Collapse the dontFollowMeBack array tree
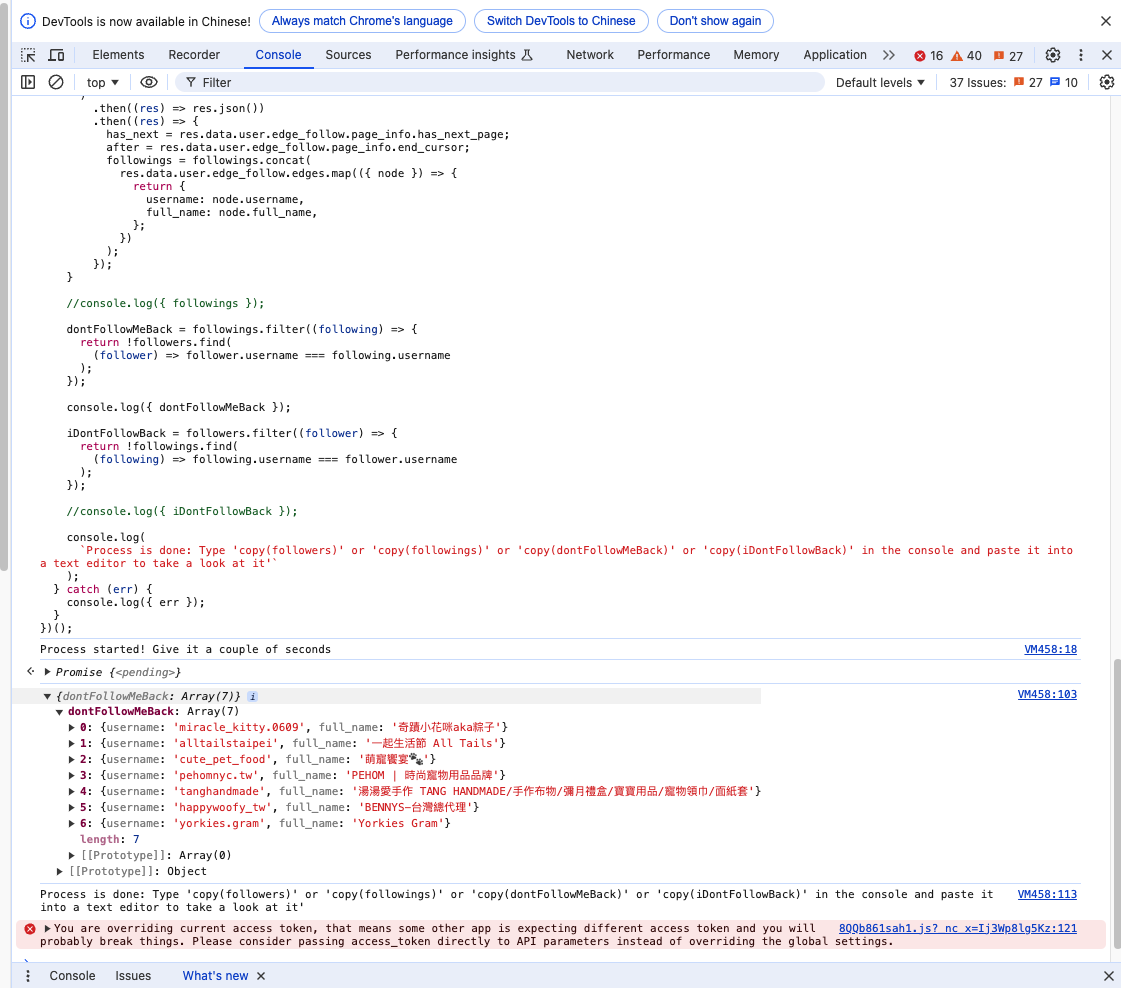 [60, 711]
